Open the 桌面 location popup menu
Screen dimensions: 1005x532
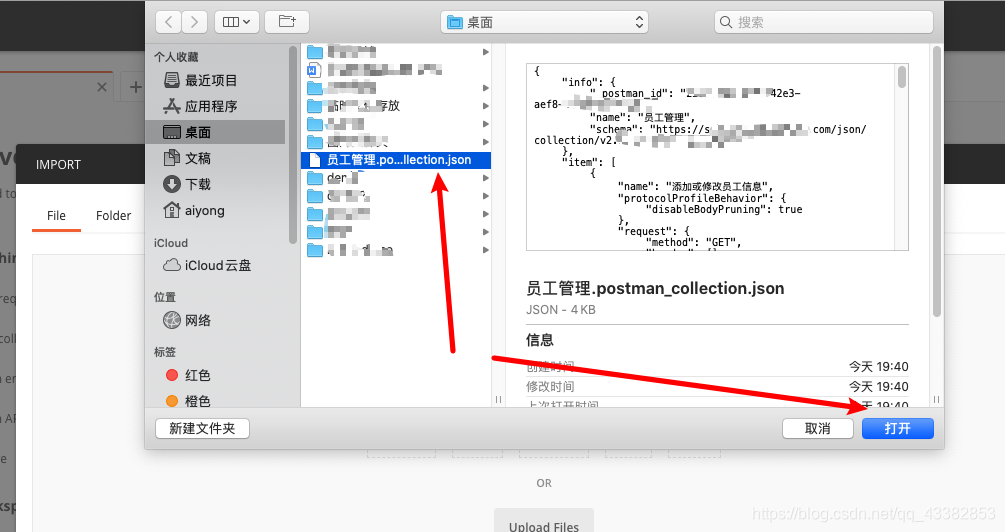(x=544, y=22)
